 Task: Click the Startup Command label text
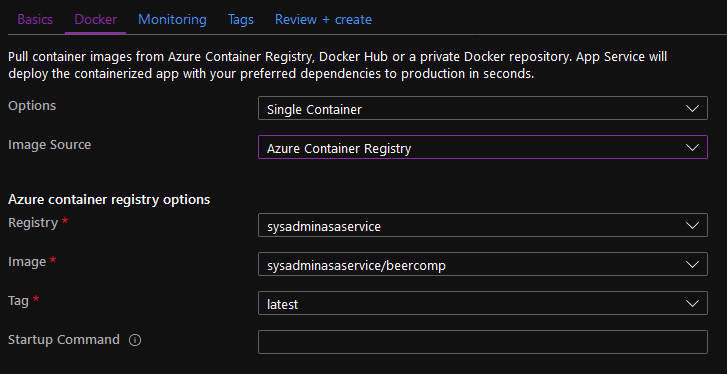click(64, 340)
